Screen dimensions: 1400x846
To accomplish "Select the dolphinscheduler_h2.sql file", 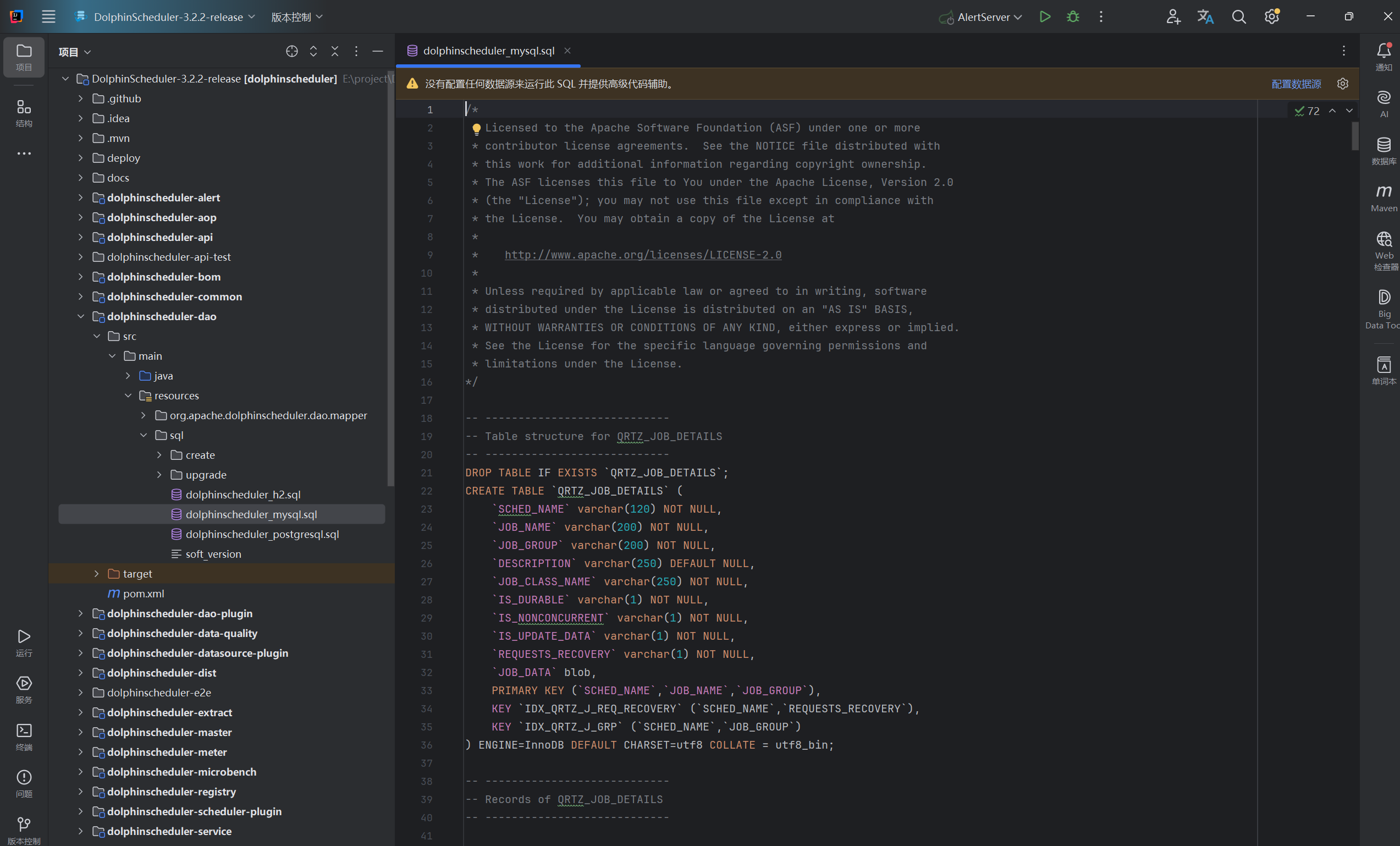I will (243, 494).
